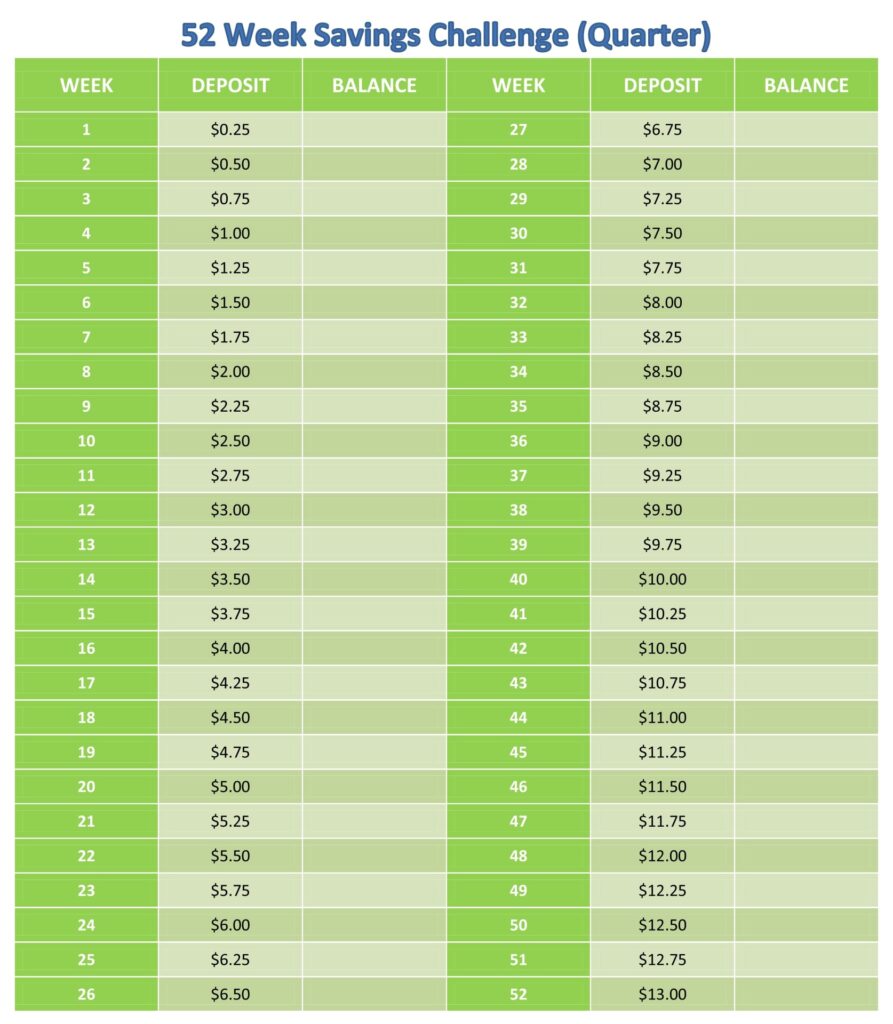Select the week 33 number cell
This screenshot has height=1024, width=893.
pos(518,337)
